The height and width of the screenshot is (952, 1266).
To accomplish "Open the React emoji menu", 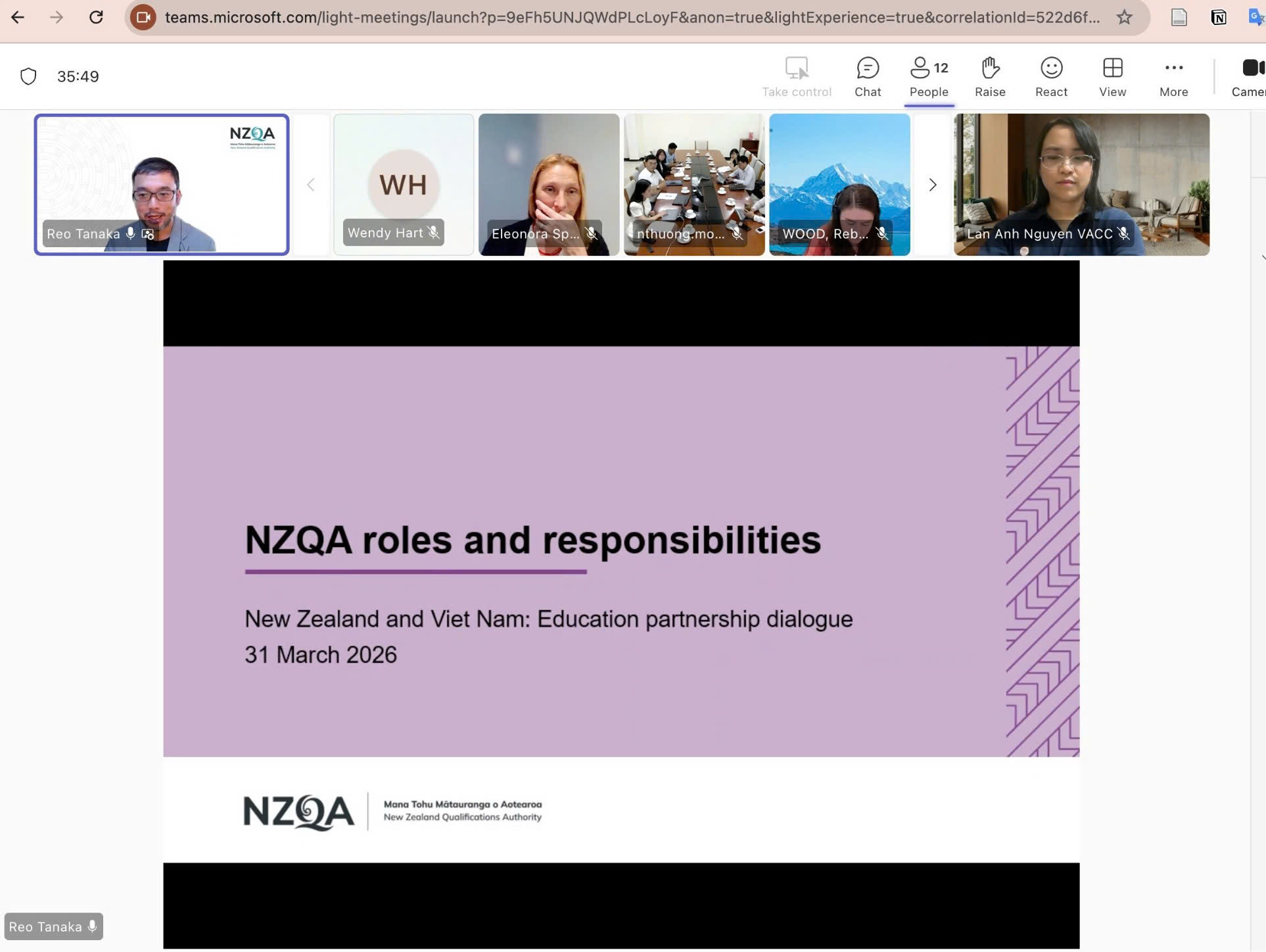I will (x=1050, y=76).
